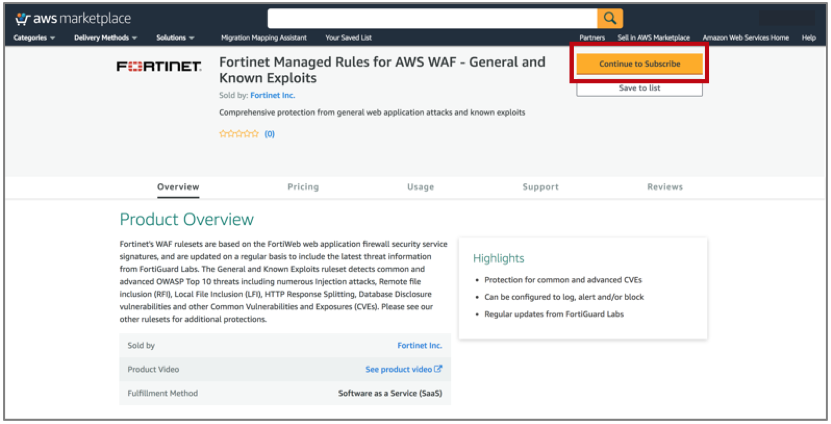831x424 pixels.
Task: Open the Categories dropdown menu
Action: pyautogui.click(x=34, y=38)
